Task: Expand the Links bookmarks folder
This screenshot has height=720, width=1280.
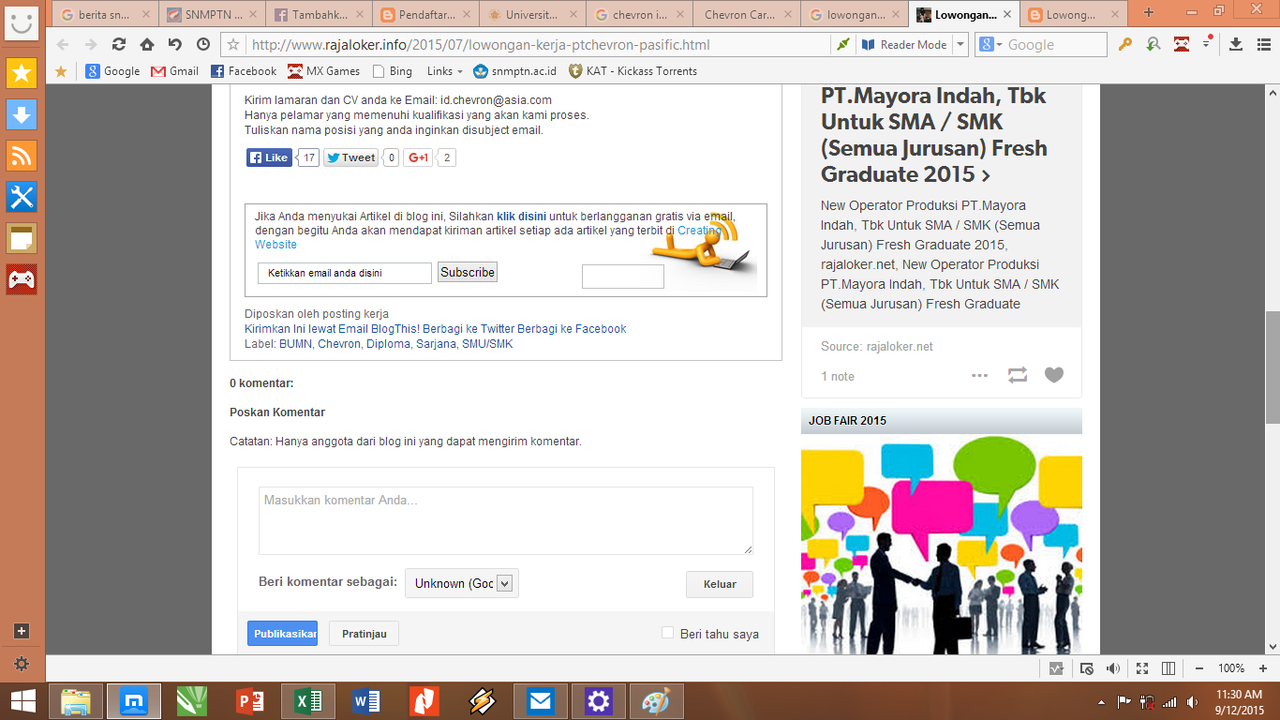Action: (x=445, y=71)
